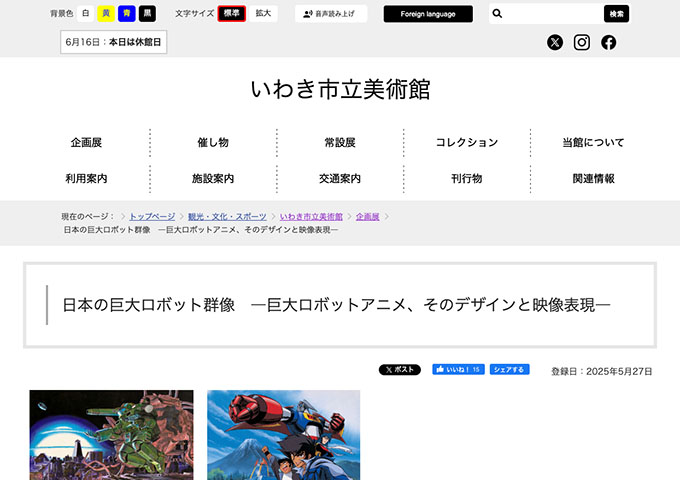Set background color to white (白)
Viewport: 680px width, 480px height.
click(85, 13)
